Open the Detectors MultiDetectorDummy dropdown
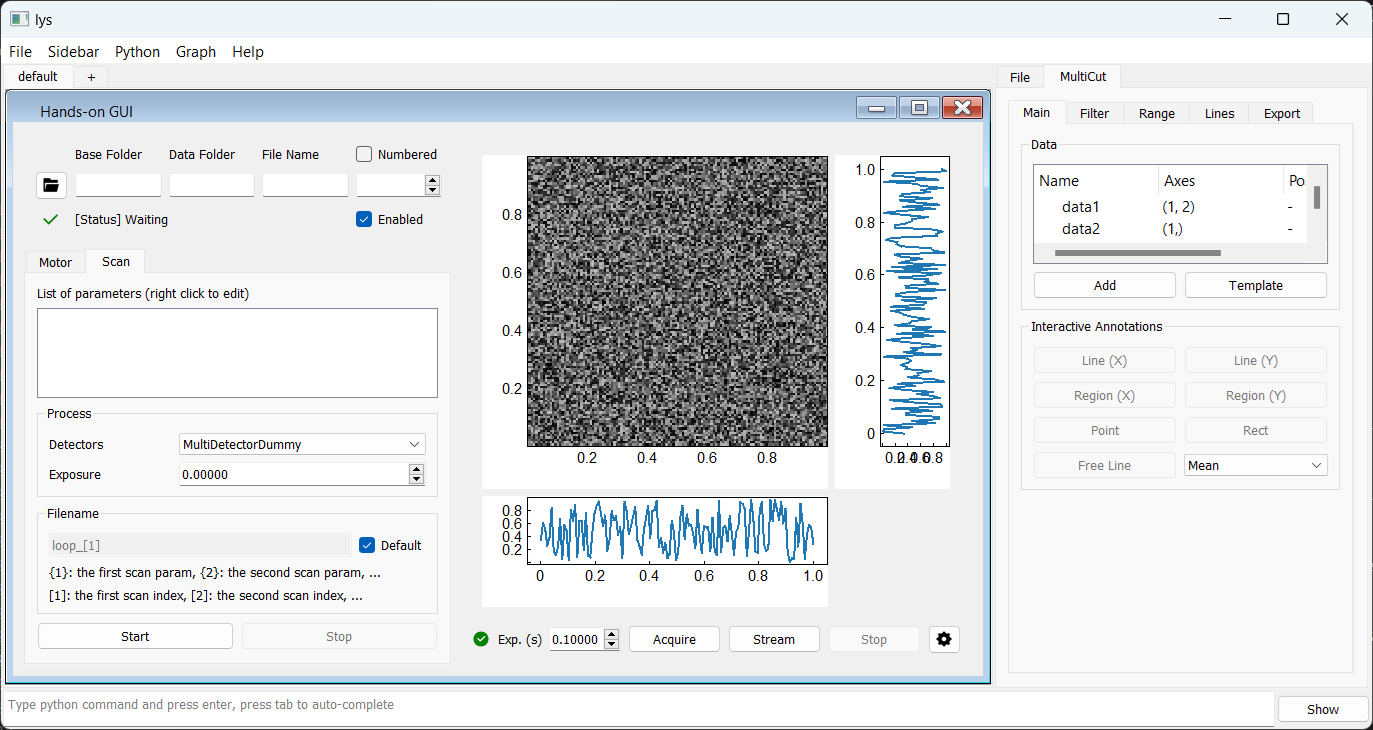Viewport: 1373px width, 730px height. (302, 444)
